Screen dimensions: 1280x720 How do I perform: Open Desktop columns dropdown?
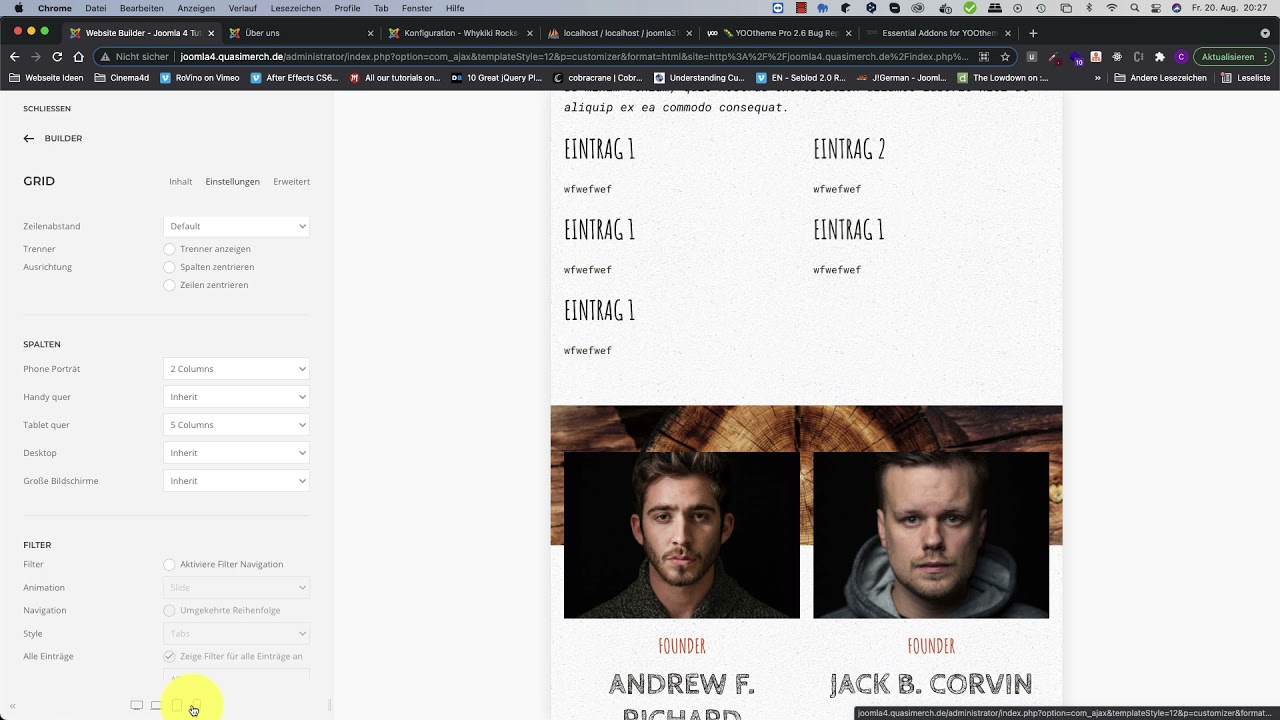pos(236,453)
